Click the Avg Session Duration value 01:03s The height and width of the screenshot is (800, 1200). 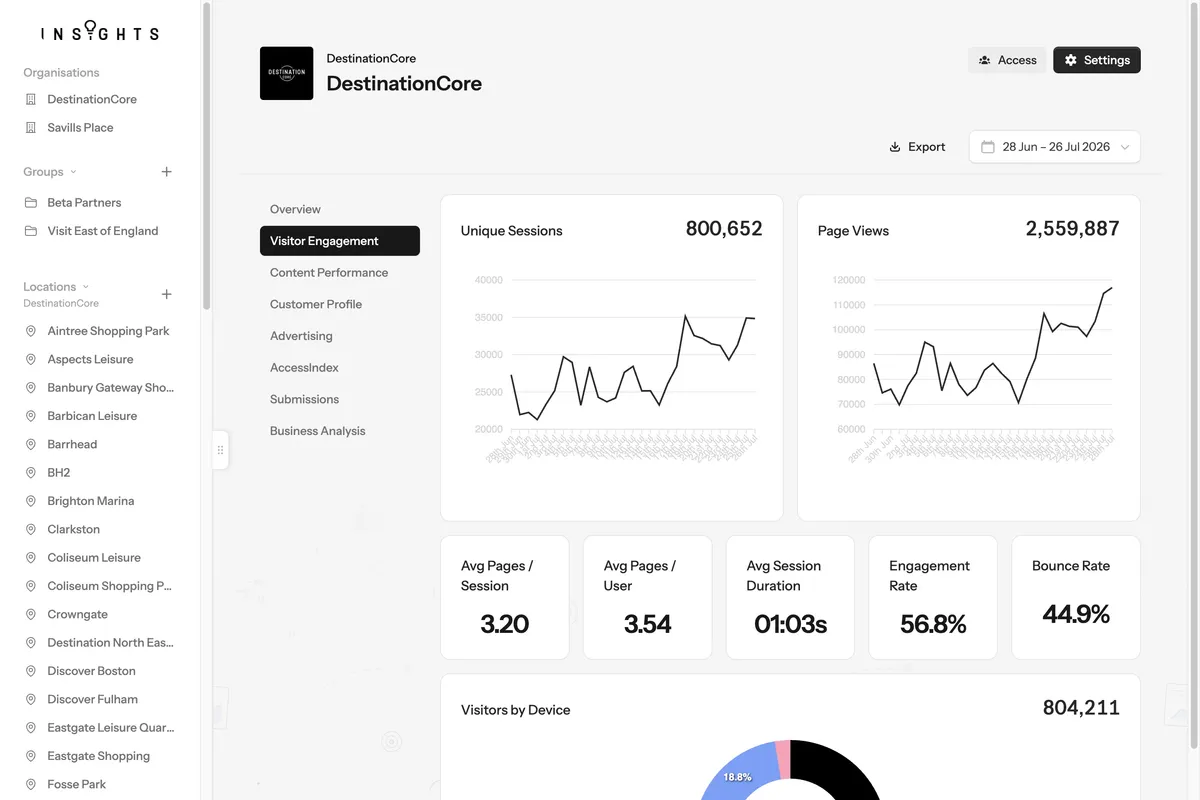click(x=790, y=624)
